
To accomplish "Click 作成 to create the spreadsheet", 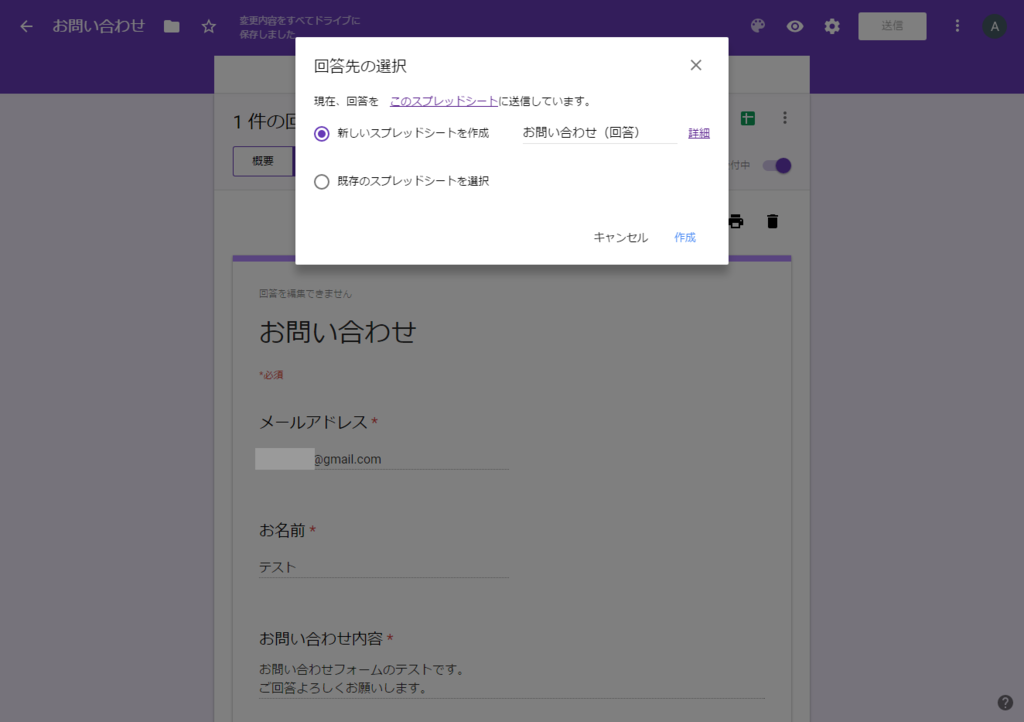I will click(685, 238).
